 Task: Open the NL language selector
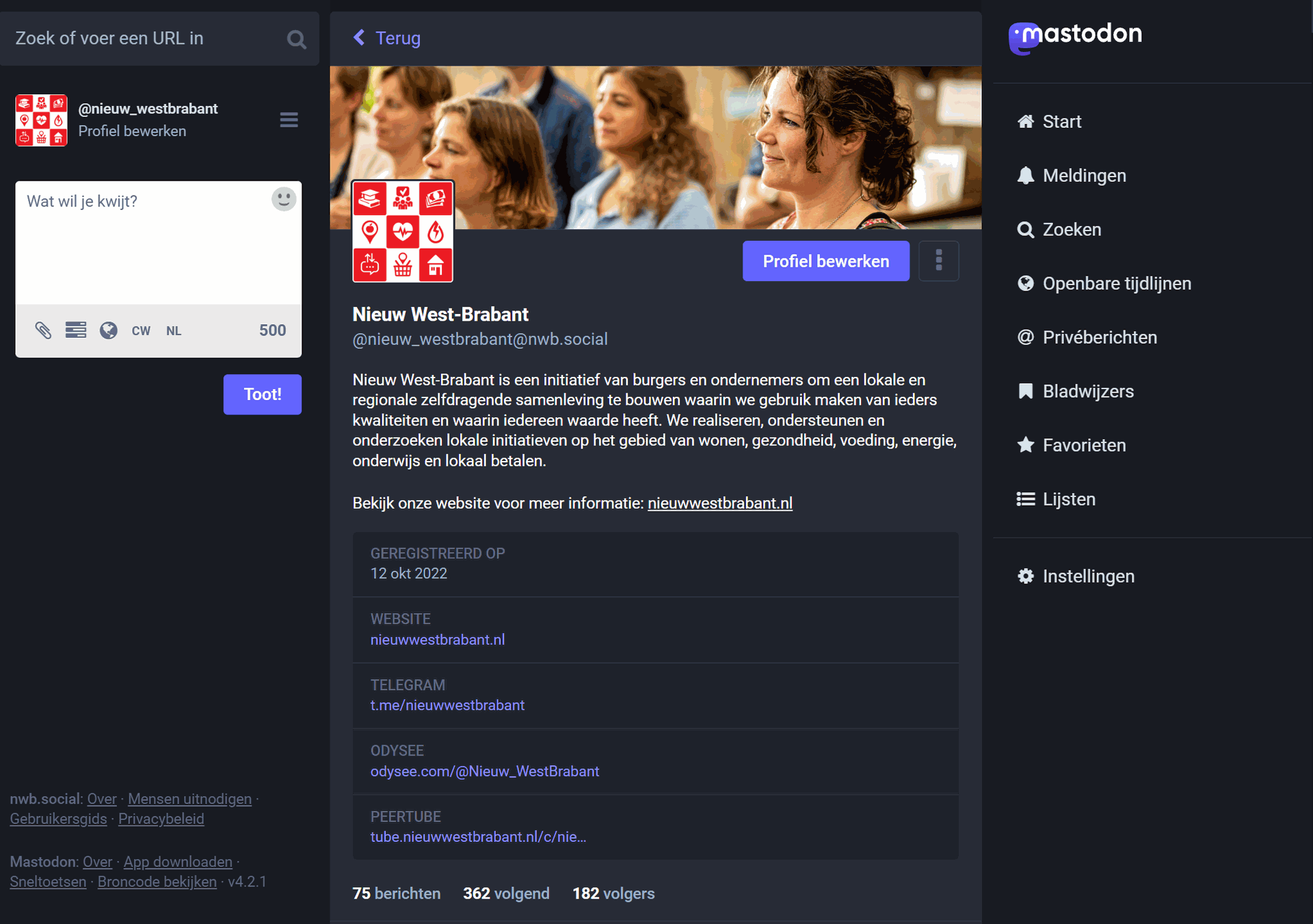(174, 331)
